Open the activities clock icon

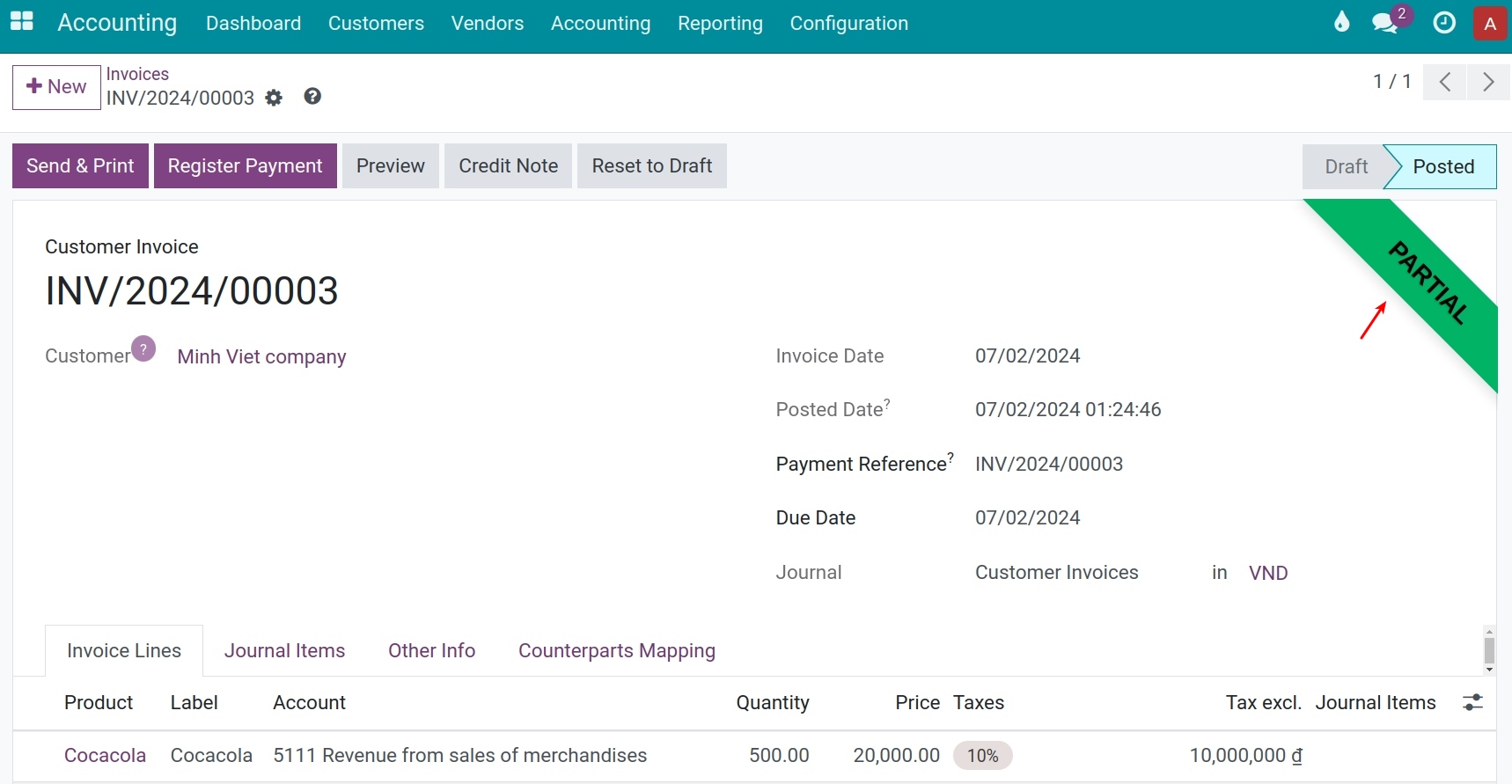tap(1444, 23)
